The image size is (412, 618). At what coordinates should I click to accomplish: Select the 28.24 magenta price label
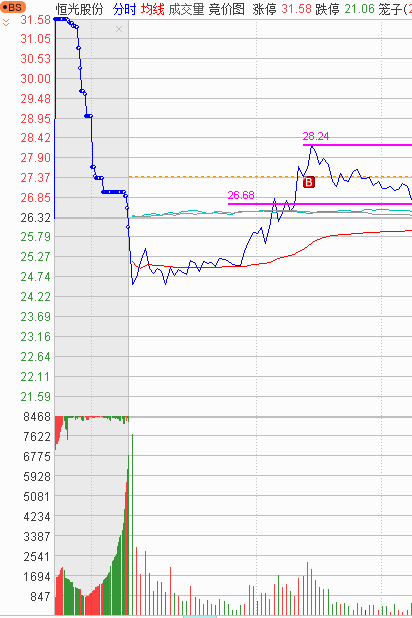tap(315, 136)
